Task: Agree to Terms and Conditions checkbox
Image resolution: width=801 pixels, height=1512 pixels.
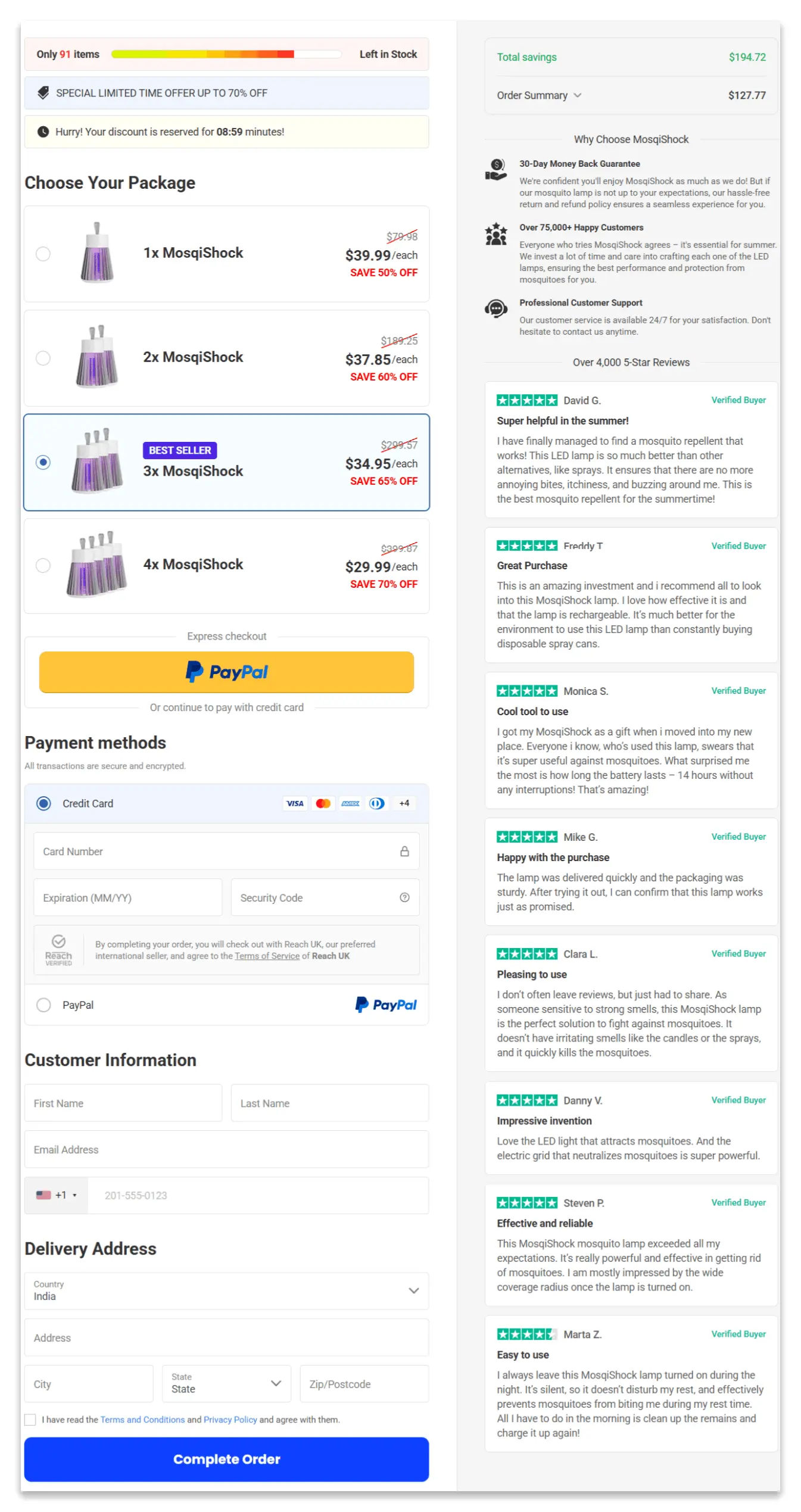Action: (x=30, y=1419)
